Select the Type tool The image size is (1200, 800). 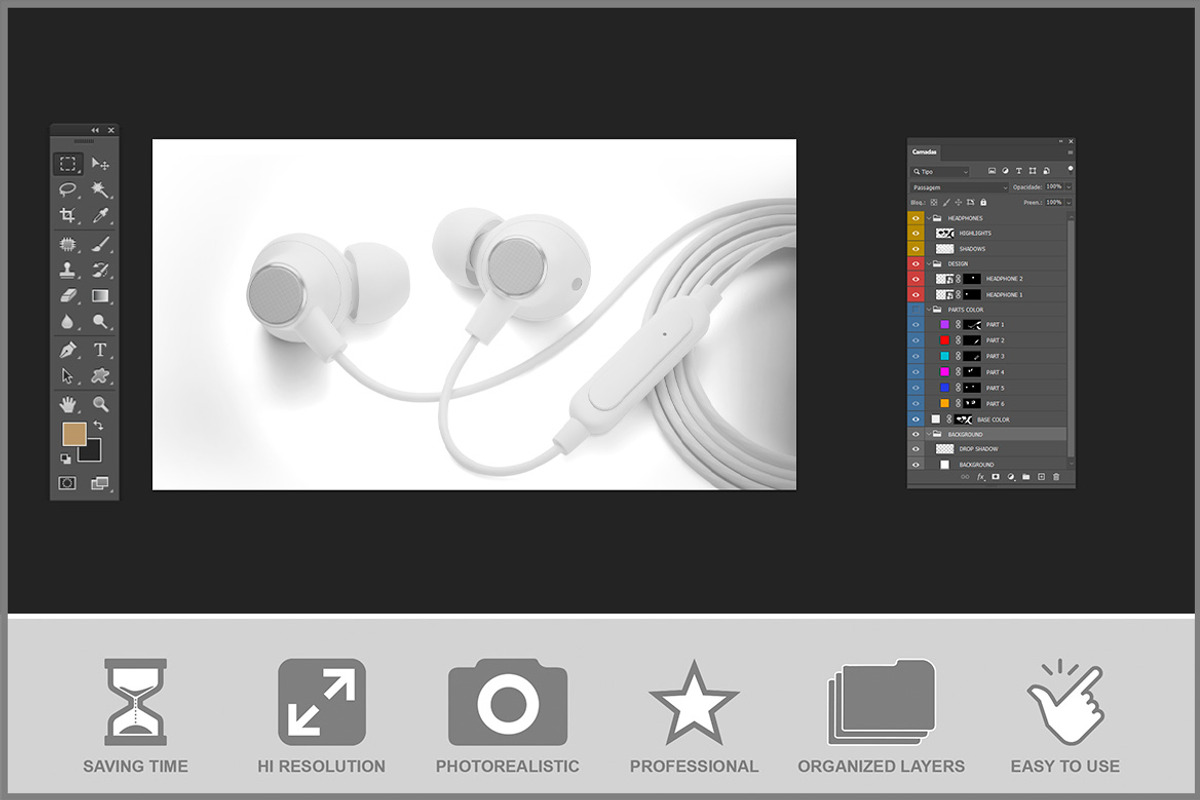point(100,350)
